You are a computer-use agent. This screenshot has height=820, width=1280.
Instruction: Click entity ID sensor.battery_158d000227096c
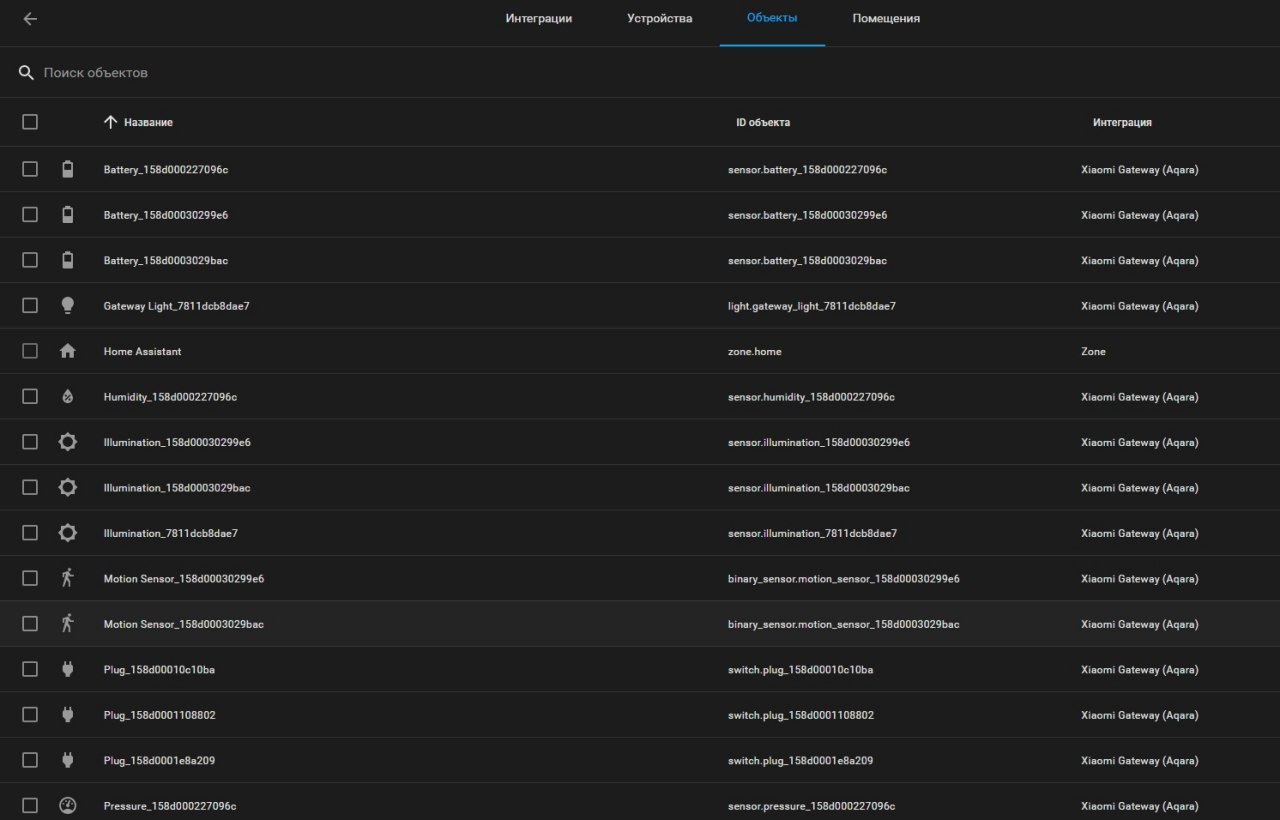tap(807, 170)
